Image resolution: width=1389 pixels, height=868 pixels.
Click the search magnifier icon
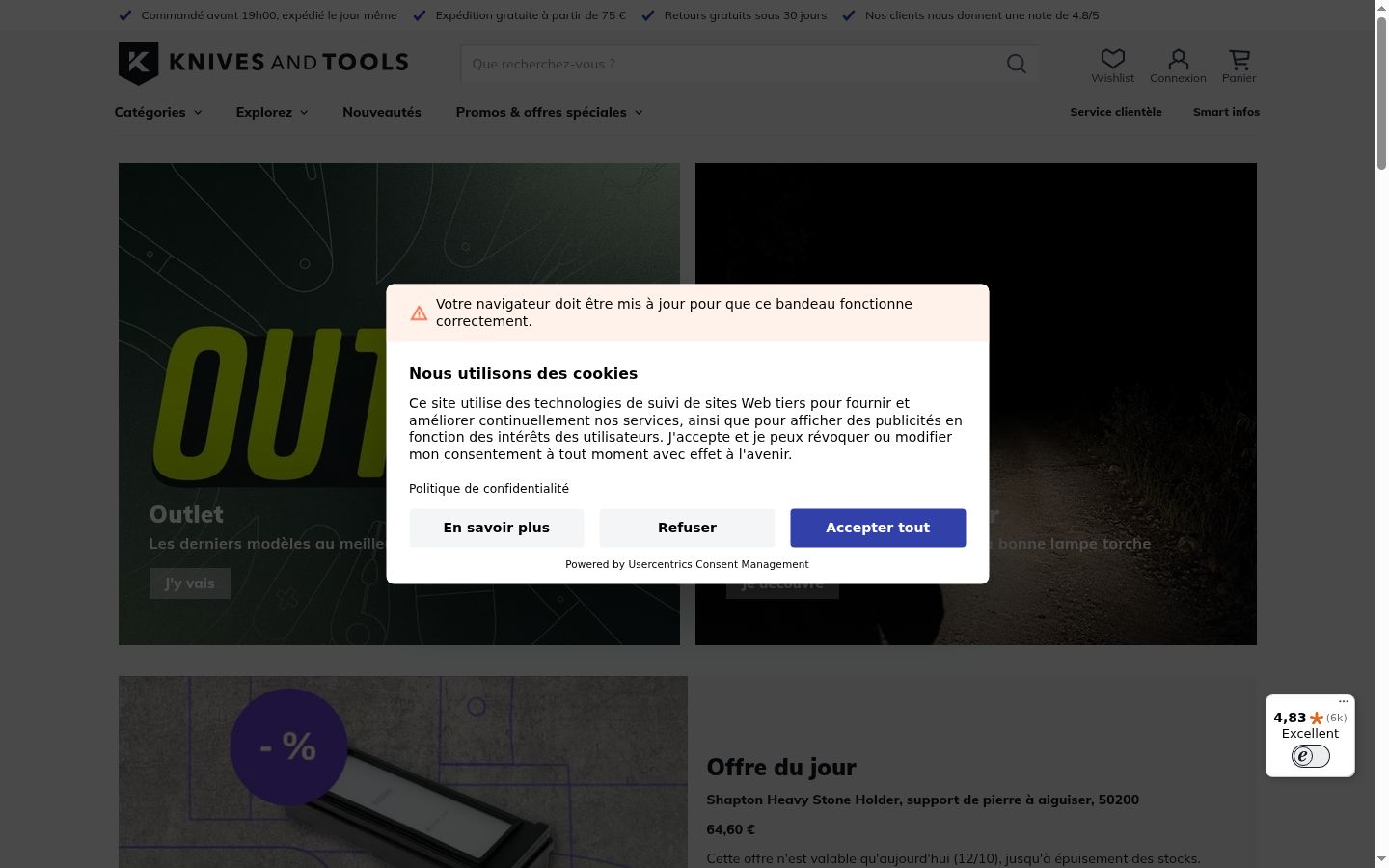(1017, 64)
